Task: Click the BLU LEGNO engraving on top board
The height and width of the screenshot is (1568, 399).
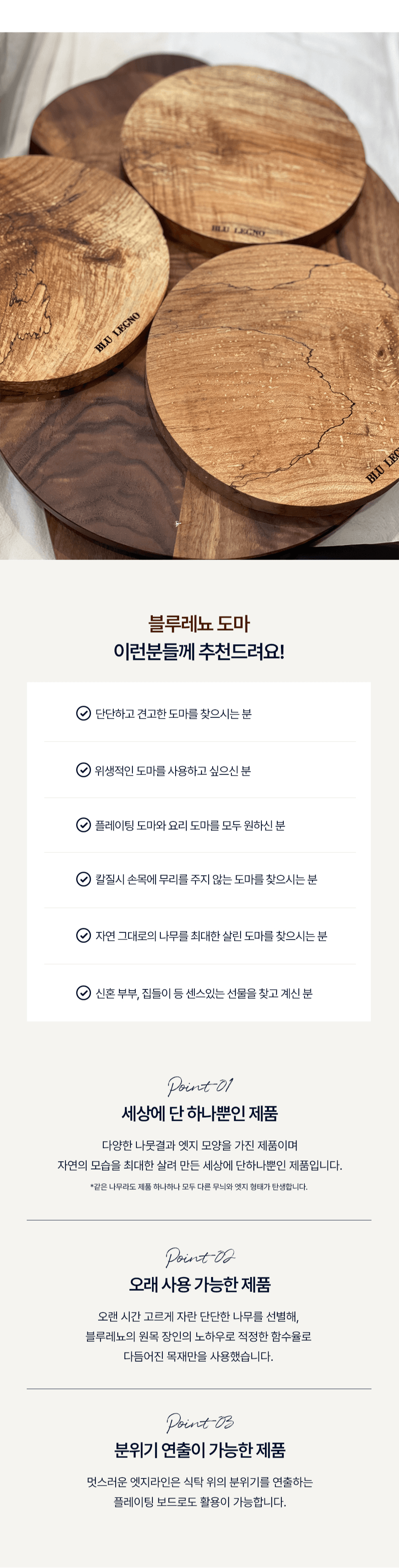Action: (238, 231)
